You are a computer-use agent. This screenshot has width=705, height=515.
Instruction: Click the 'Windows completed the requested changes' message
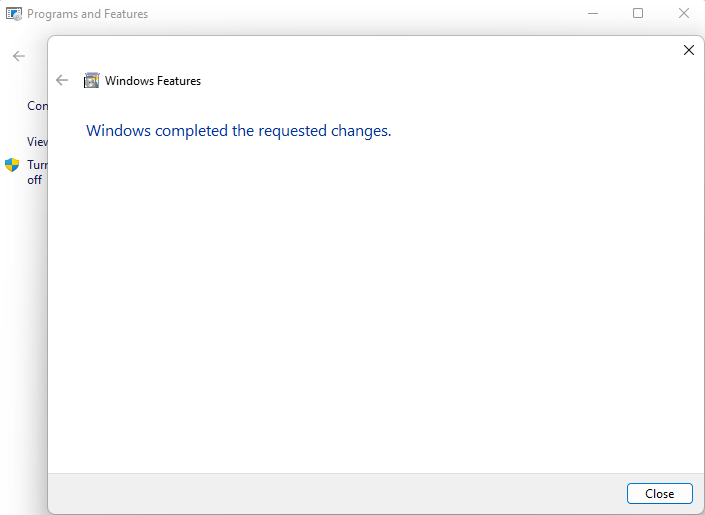pyautogui.click(x=238, y=131)
